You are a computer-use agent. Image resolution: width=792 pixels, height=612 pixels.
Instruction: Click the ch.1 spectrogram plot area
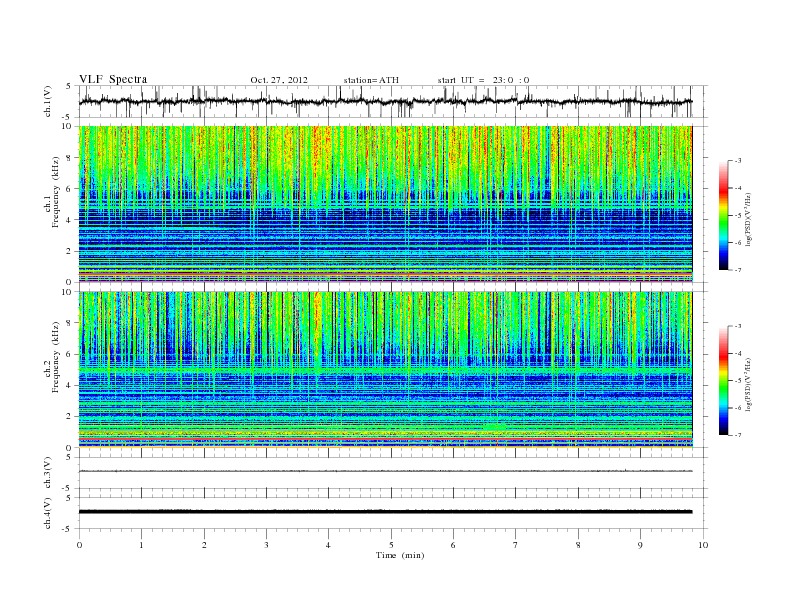pyautogui.click(x=385, y=204)
